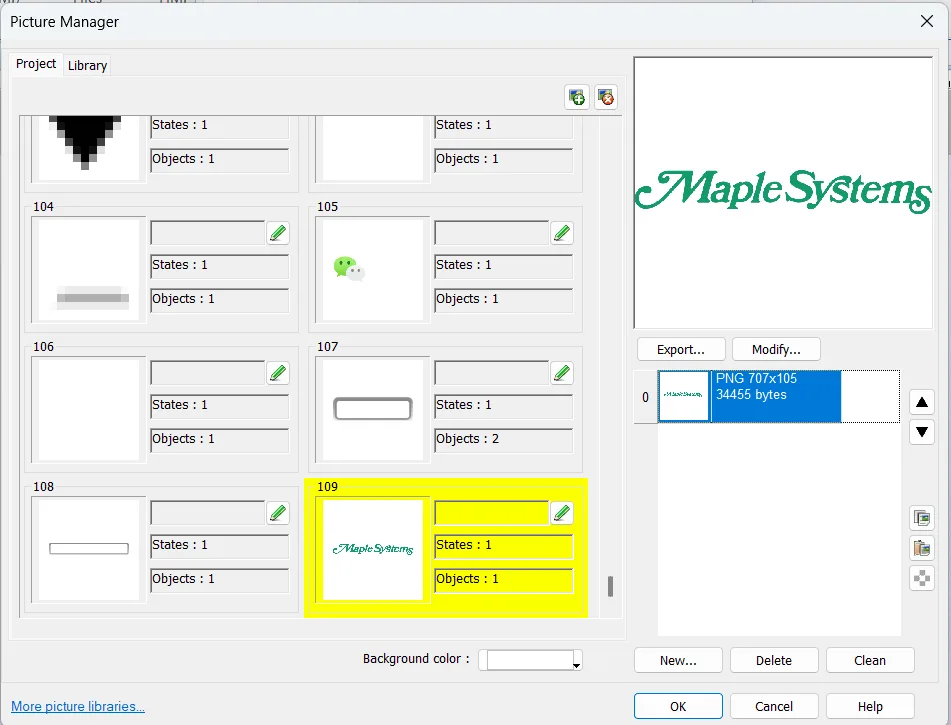Switch to the Library tab
The height and width of the screenshot is (725, 951).
[87, 66]
